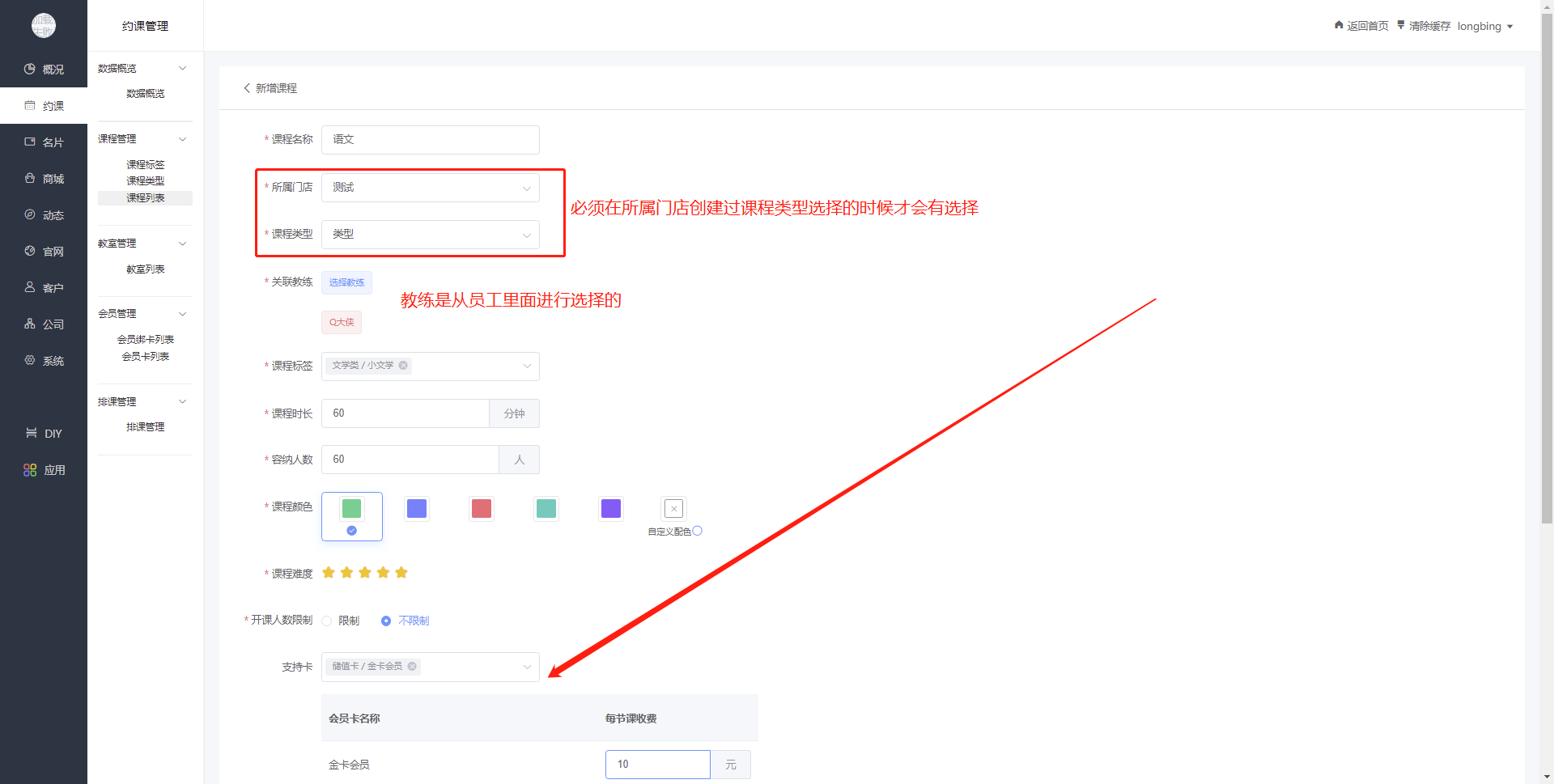This screenshot has width=1554, height=784.
Task: Remove the 储值卡 / 金卡会员 tag via its x icon
Action: (x=412, y=667)
